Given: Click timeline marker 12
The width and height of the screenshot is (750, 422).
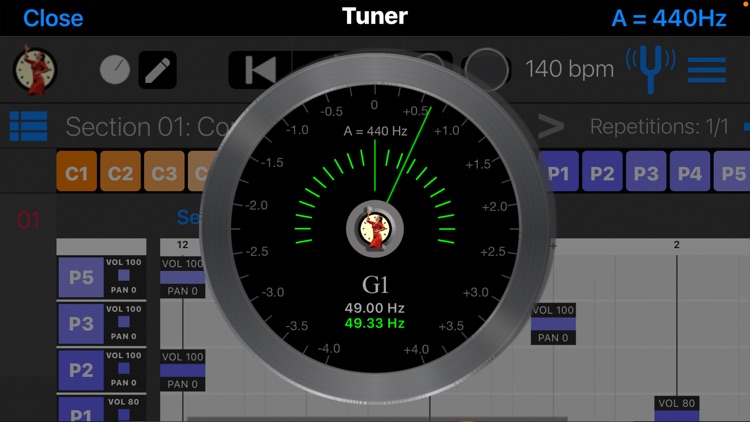Looking at the screenshot, I should pos(182,245).
